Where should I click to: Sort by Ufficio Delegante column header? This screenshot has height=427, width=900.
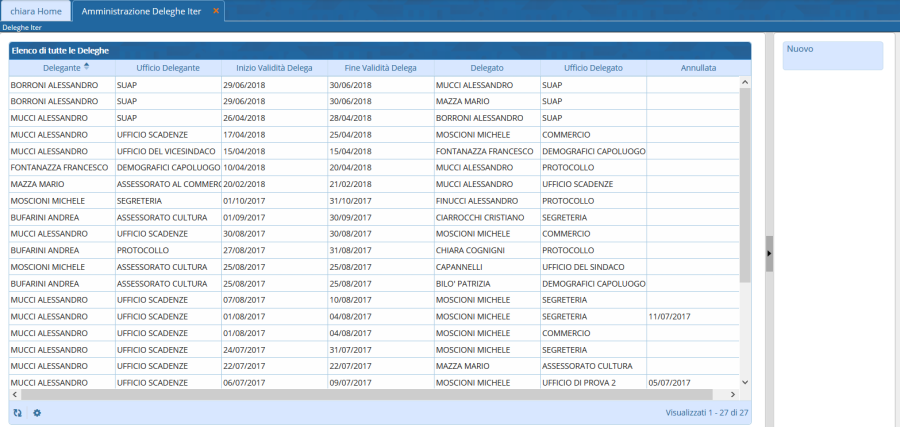pos(167,68)
